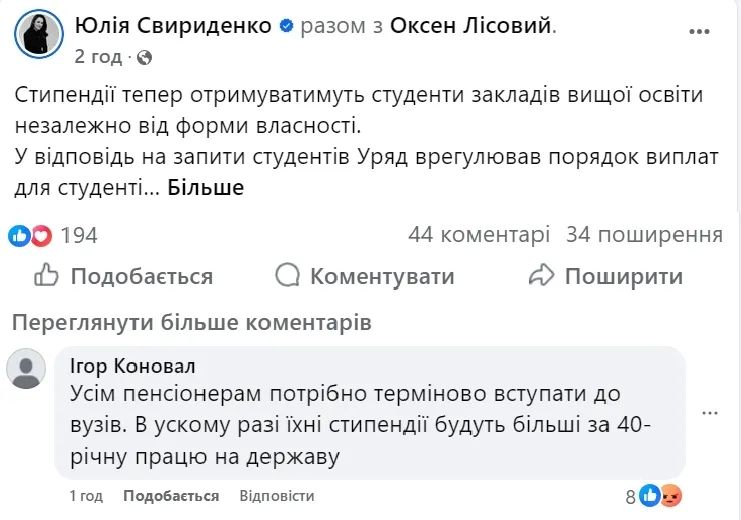Show the list of 194 reactions
This screenshot has width=741, height=520.
tap(79, 236)
